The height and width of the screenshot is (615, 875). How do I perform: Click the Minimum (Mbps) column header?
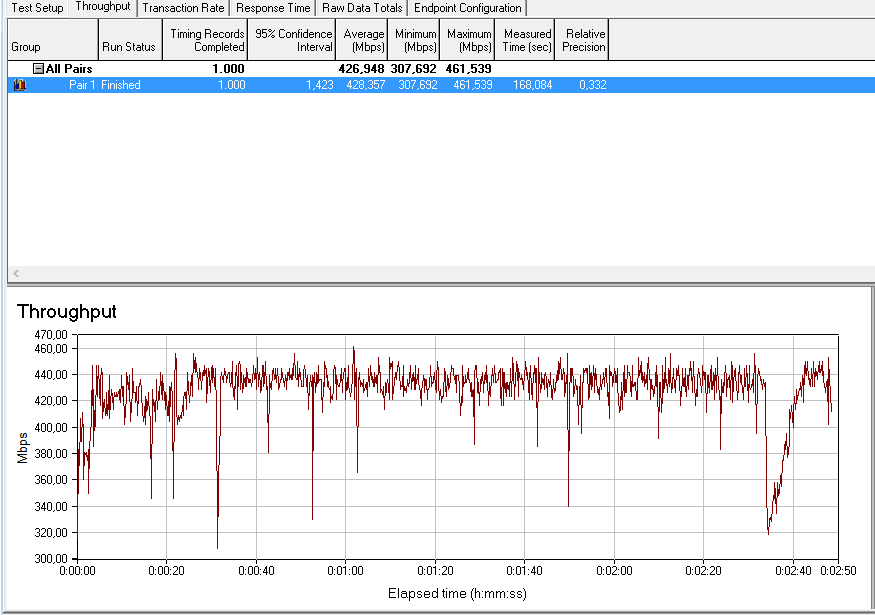coord(415,39)
